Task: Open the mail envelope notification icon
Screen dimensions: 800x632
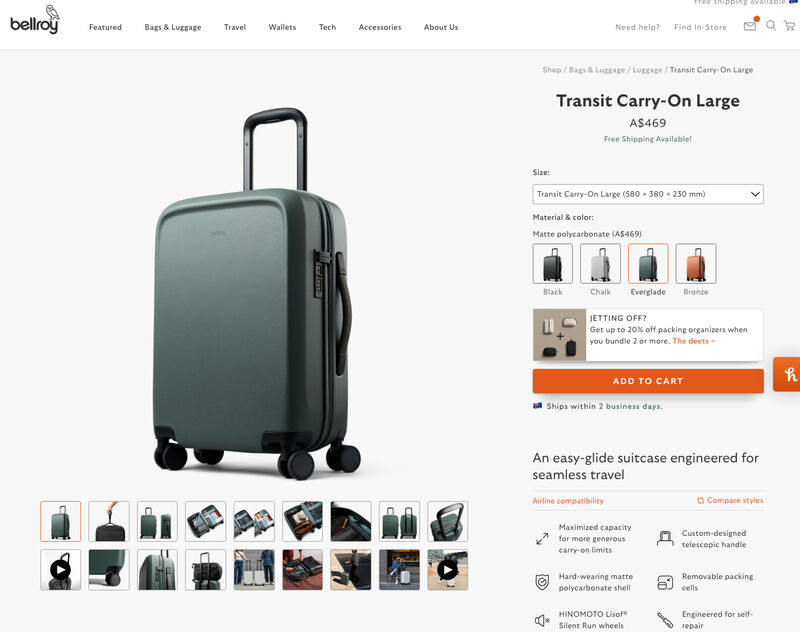Action: (750, 26)
